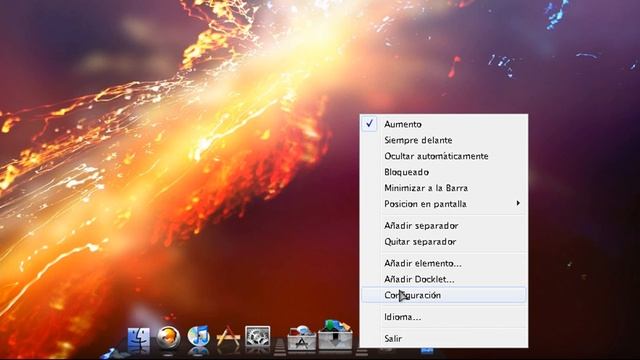Open the Downloads stack in dock
The width and height of the screenshot is (640, 360).
(x=335, y=335)
